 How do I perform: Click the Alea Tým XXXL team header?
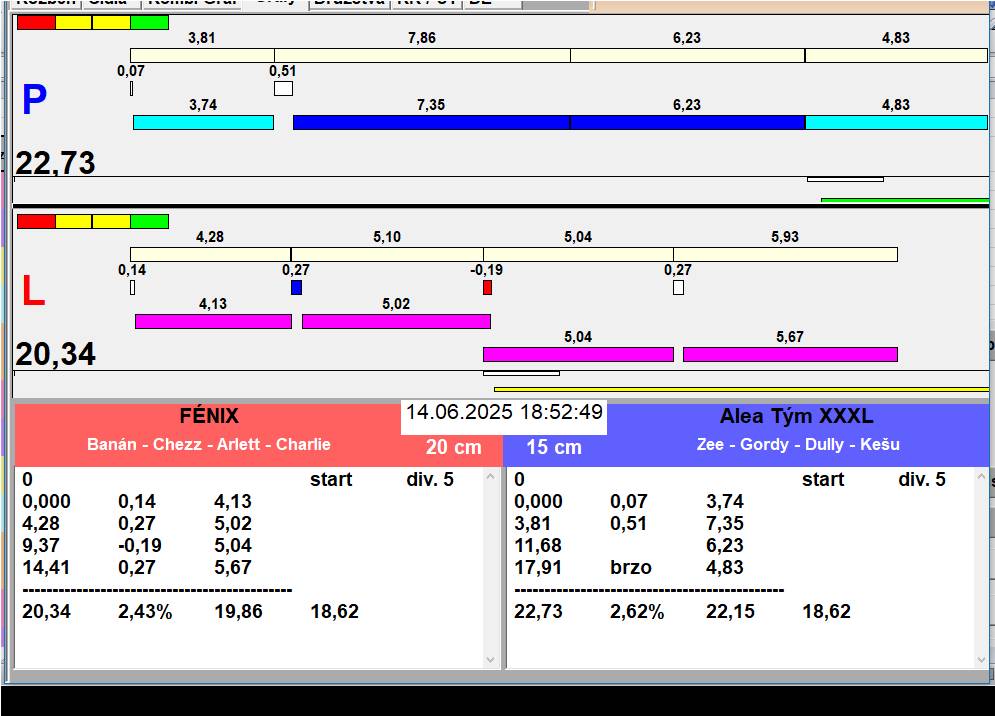click(795, 417)
